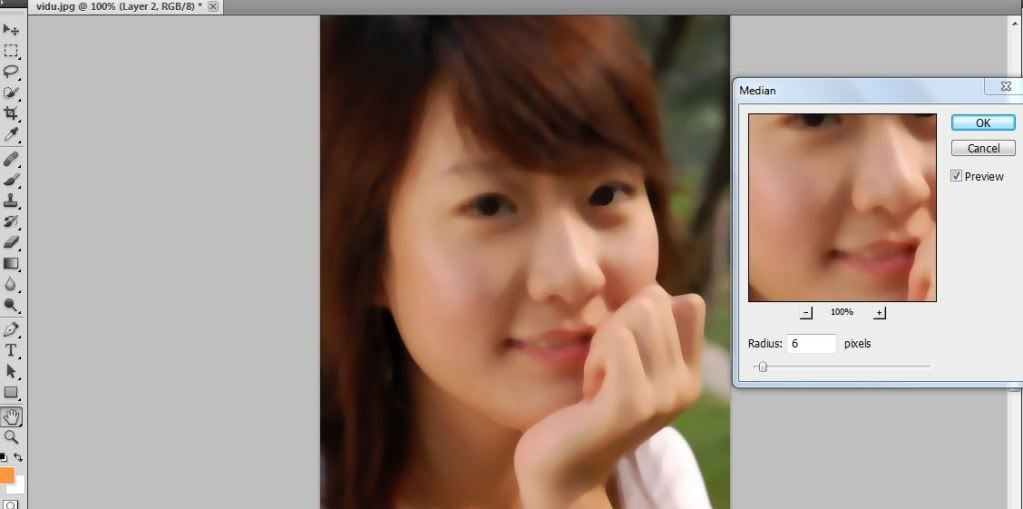
Task: Select the Lasso tool
Action: (x=11, y=72)
